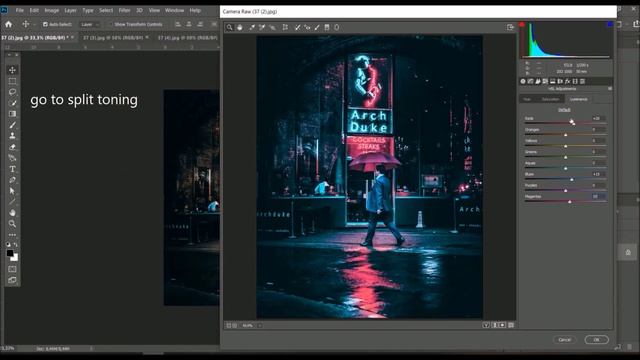The image size is (640, 360).
Task: Click the Magentas value input field
Action: (598, 196)
